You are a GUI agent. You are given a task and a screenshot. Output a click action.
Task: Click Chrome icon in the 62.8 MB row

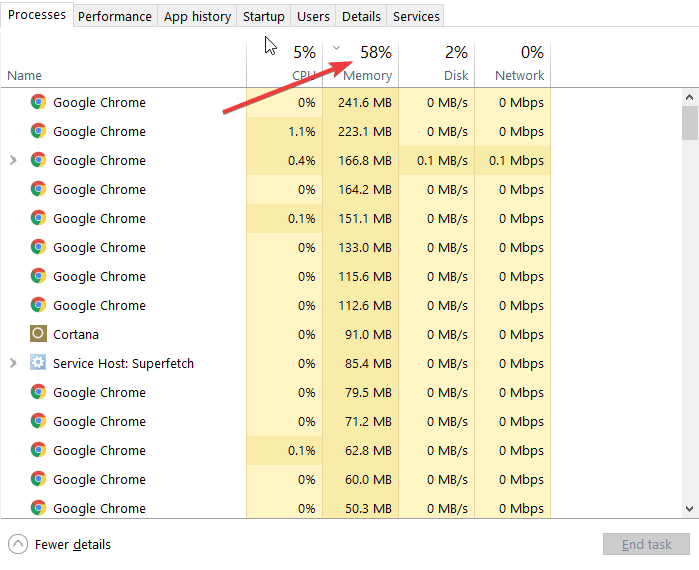[38, 449]
